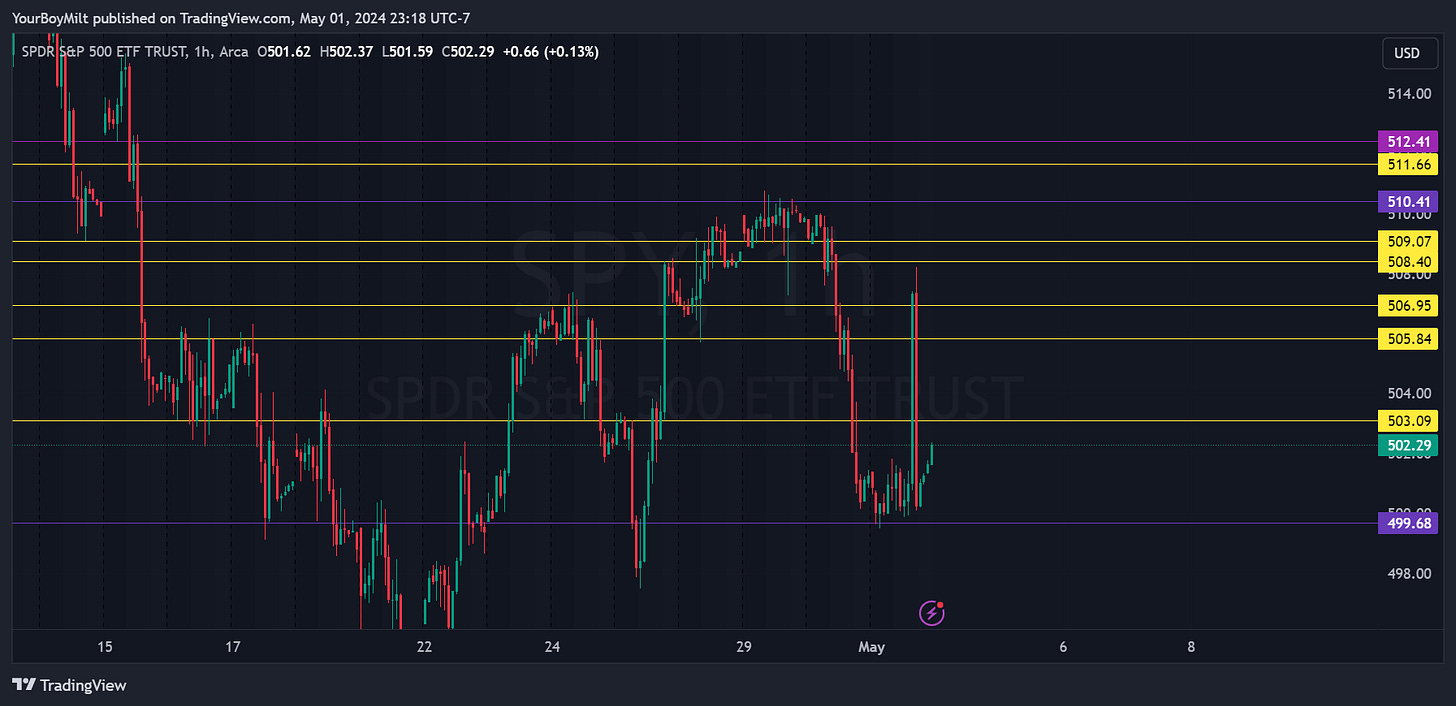Click the purple lightning event icon
Screen dimensions: 1456x706
931,612
